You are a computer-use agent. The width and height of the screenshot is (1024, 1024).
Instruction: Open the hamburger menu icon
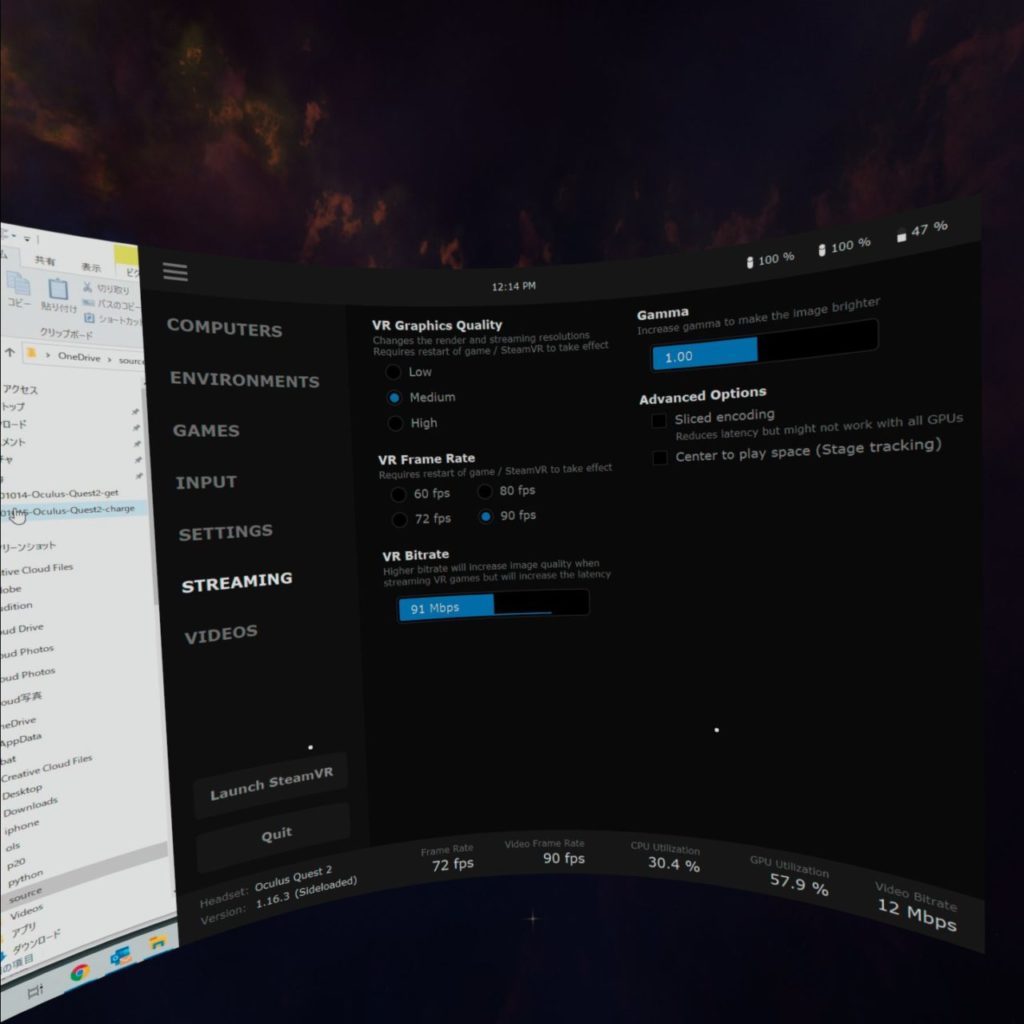click(175, 272)
